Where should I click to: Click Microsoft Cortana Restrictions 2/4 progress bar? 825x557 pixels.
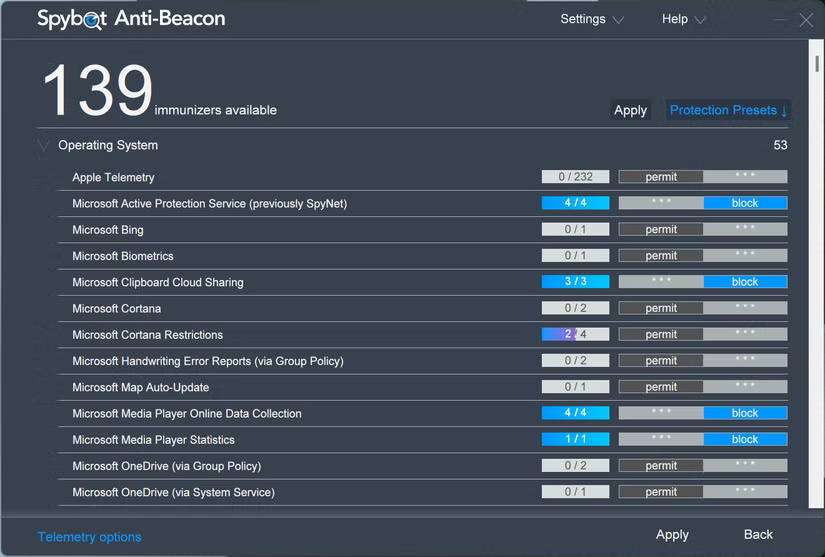click(575, 334)
